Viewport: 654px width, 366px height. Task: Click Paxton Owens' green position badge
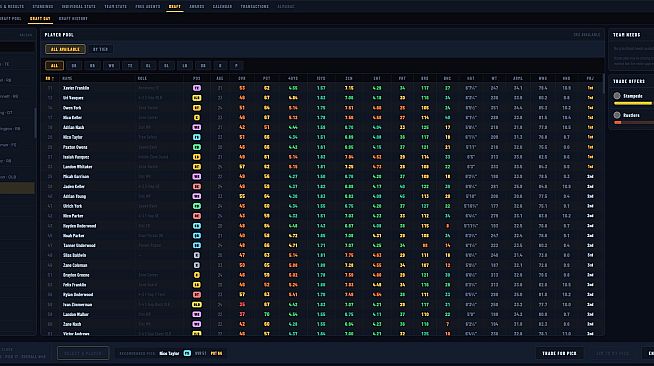pos(196,147)
